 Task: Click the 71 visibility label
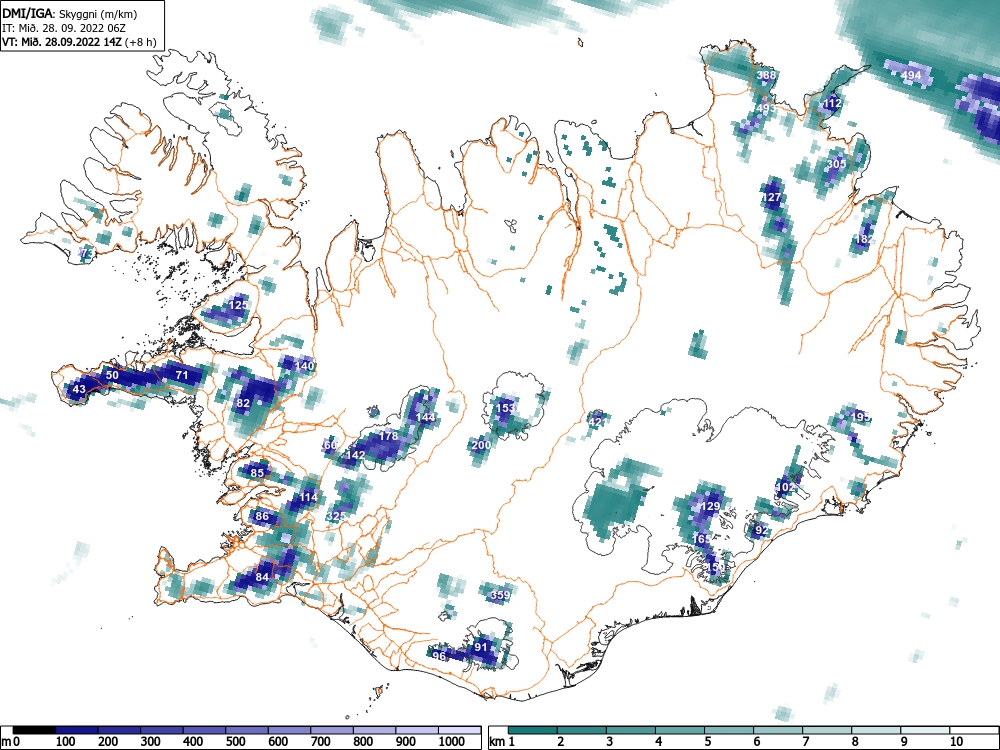[x=182, y=375]
